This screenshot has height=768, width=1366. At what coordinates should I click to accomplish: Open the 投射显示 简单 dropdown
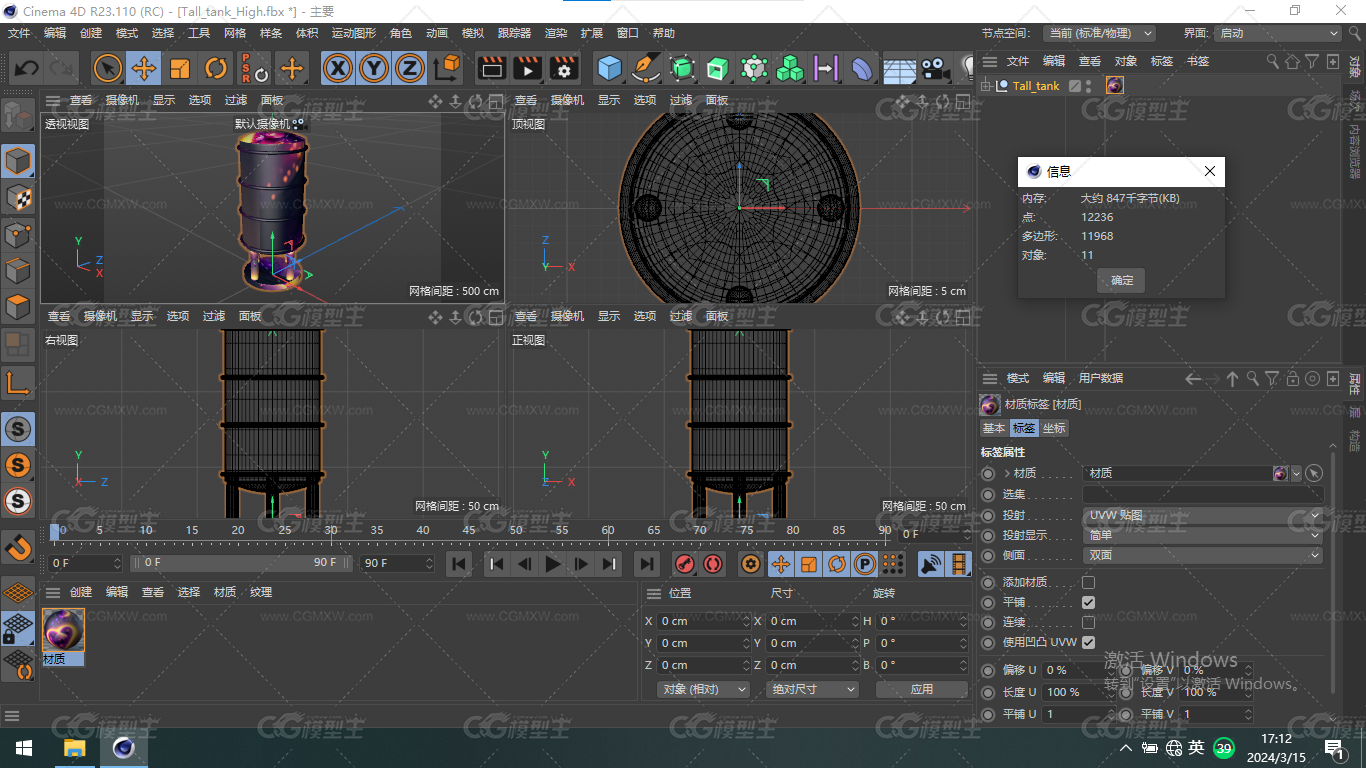[1204, 535]
